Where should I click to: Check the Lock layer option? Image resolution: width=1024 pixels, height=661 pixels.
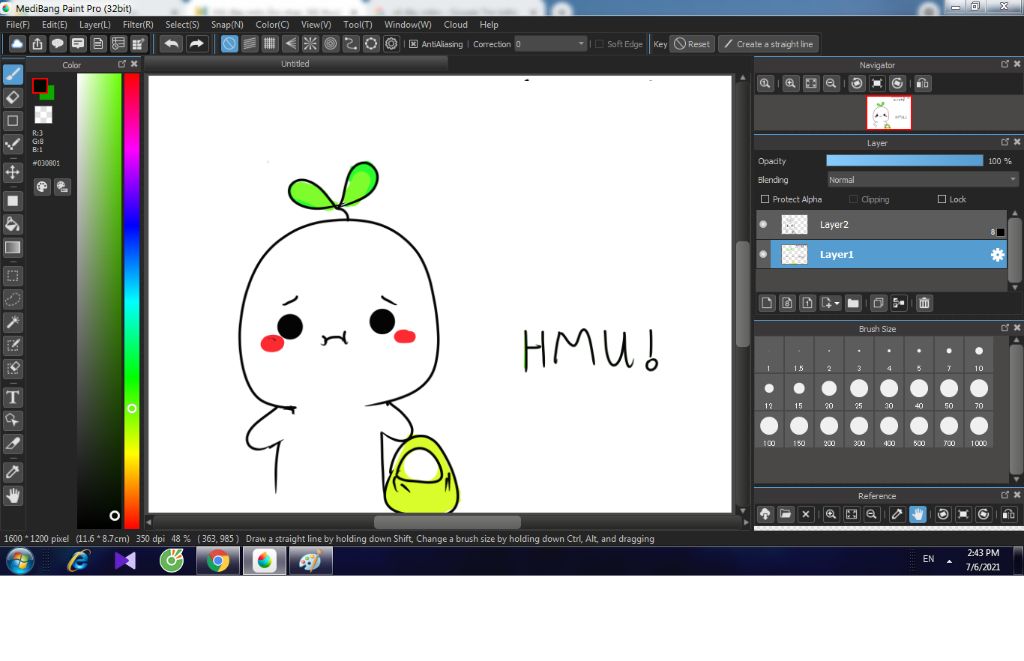click(942, 199)
